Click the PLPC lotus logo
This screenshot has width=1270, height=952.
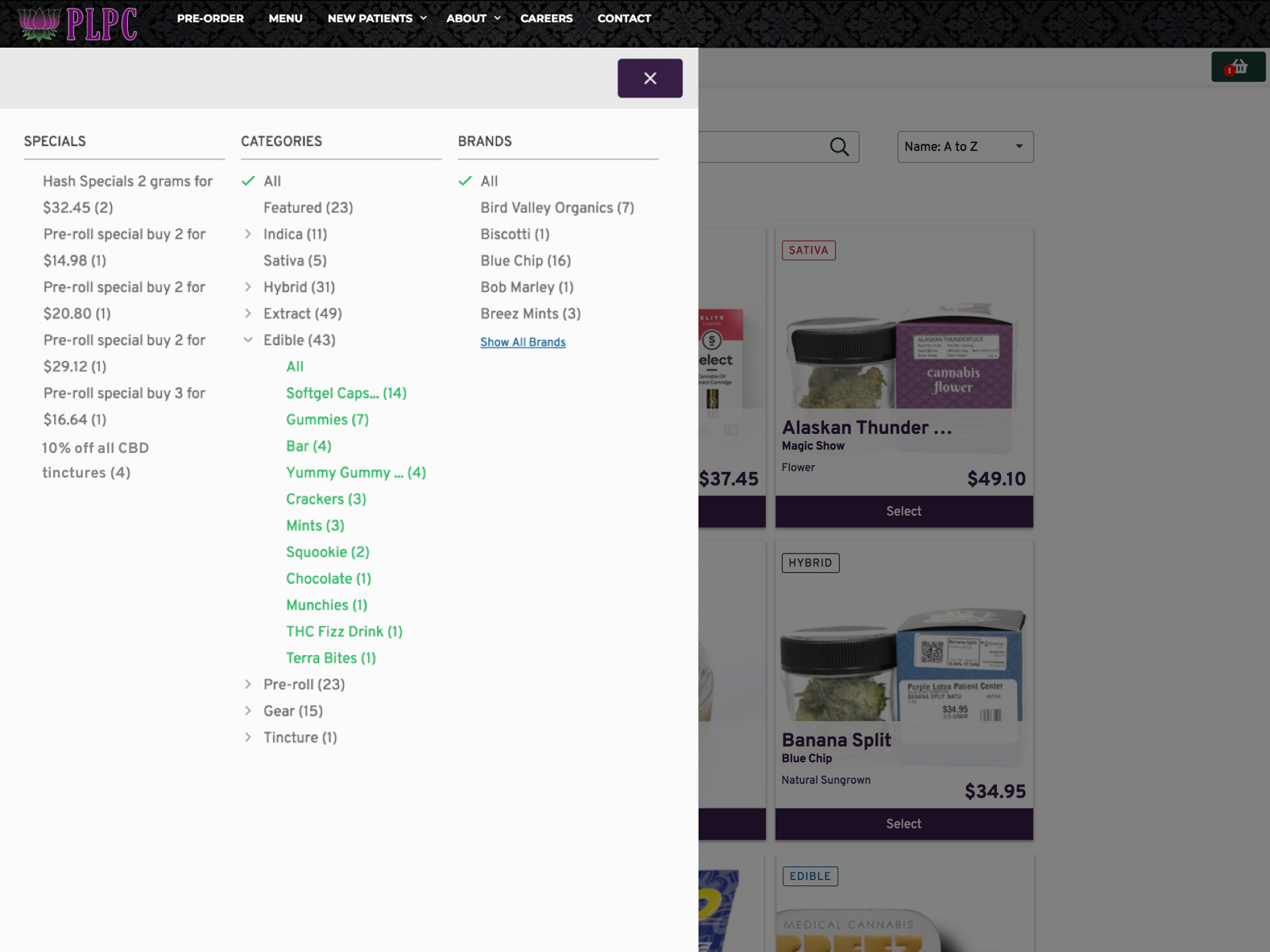[x=78, y=24]
